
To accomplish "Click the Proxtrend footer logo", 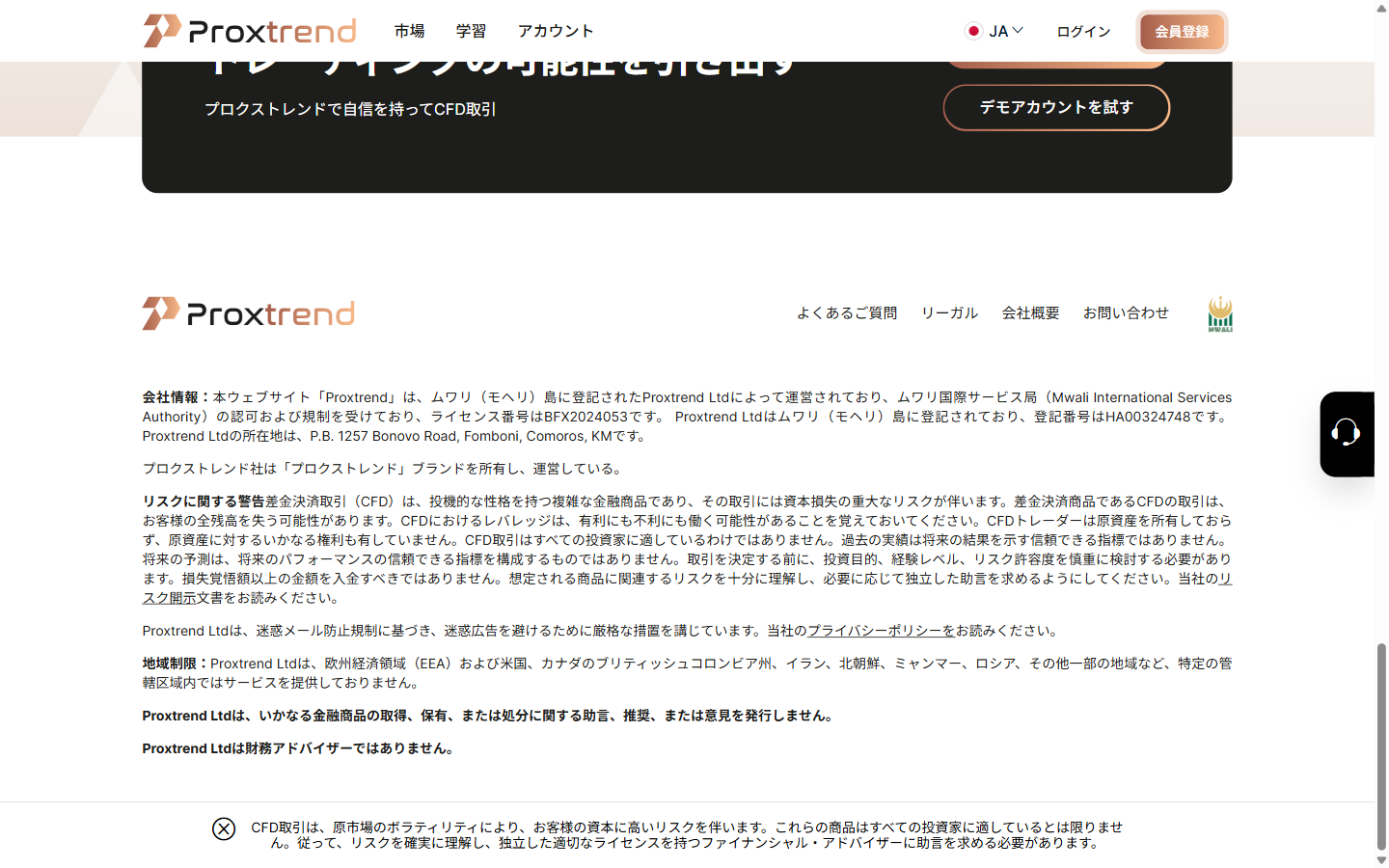I will coord(249,313).
